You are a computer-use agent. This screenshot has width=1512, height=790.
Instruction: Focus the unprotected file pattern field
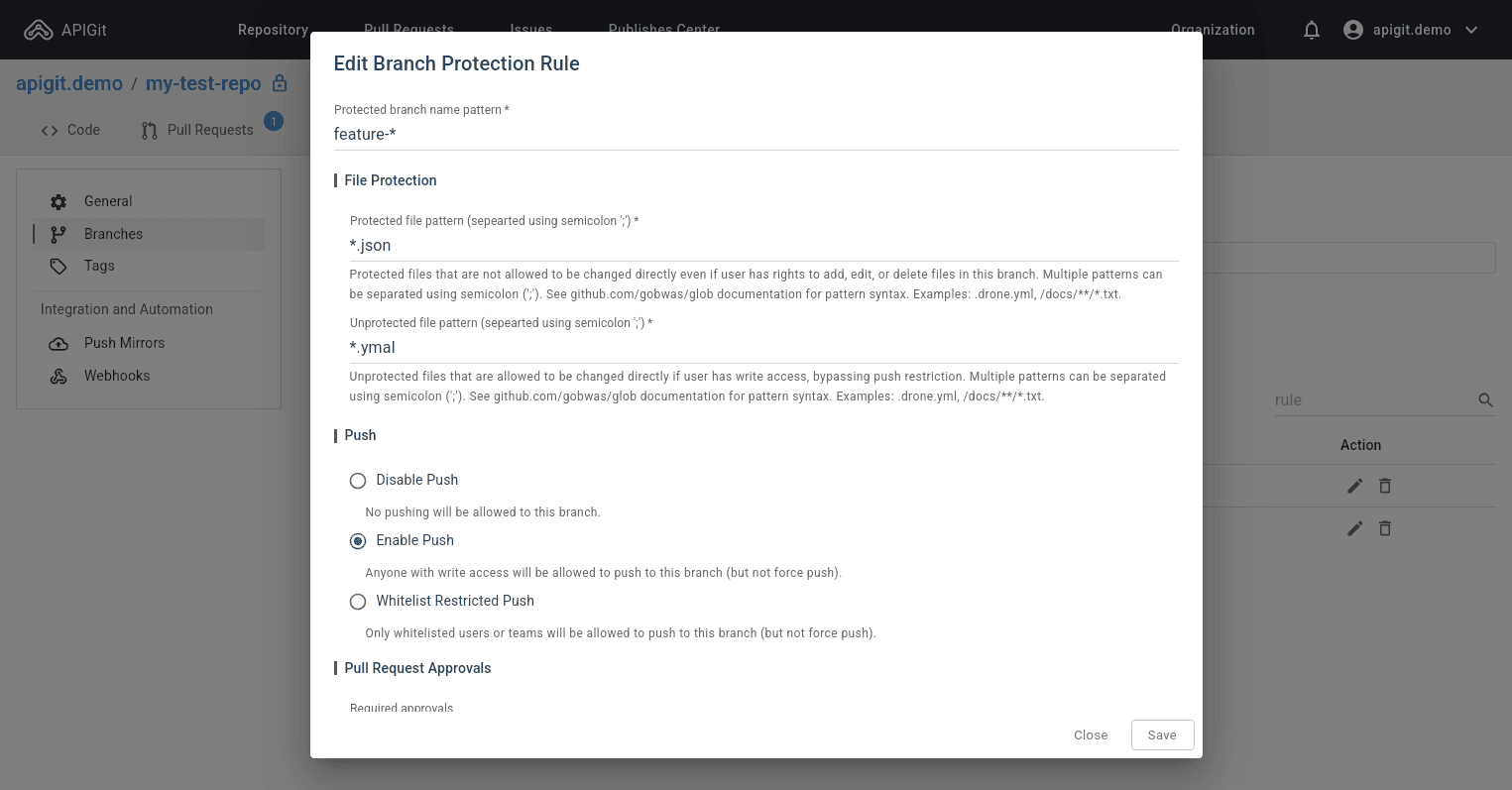pyautogui.click(x=764, y=347)
